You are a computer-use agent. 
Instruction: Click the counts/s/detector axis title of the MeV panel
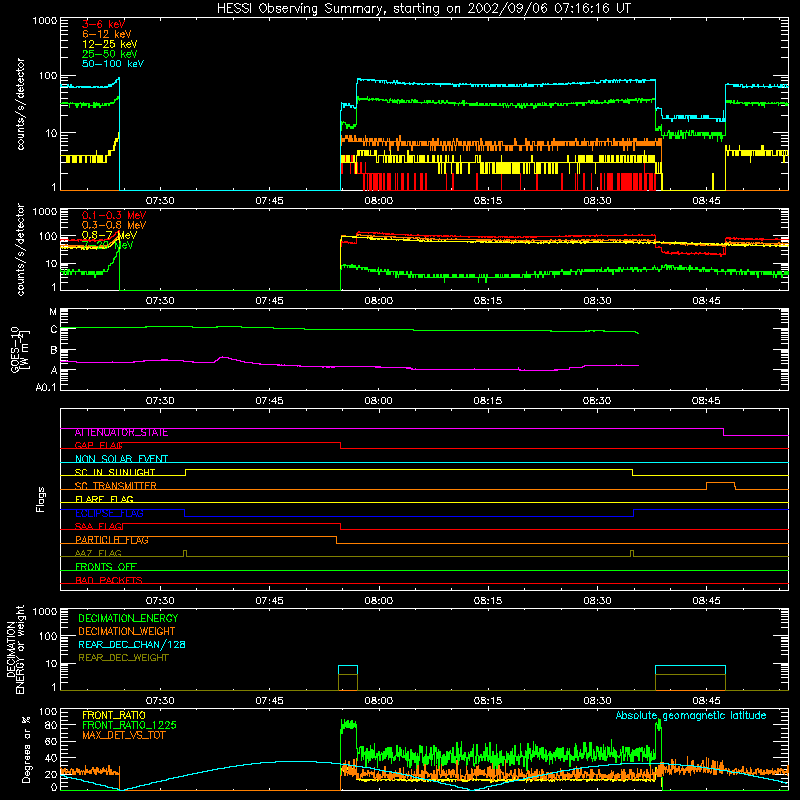20,250
